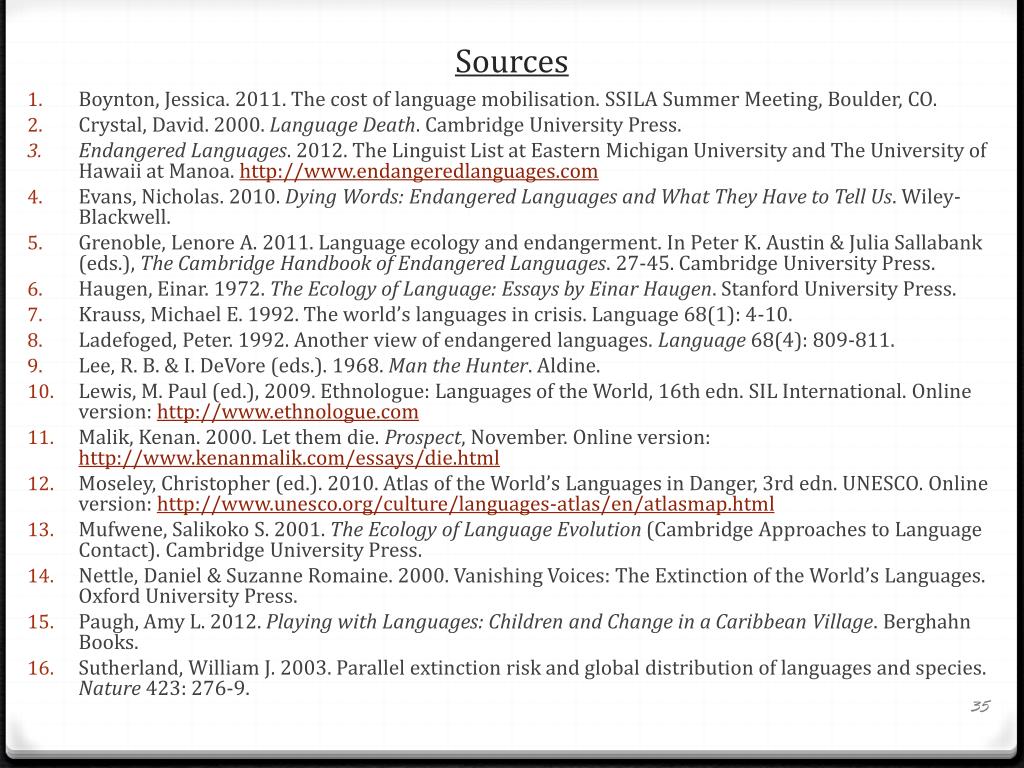
Task: Click the Mufwene, Salikoko S. 2001 reference
Action: tap(530, 539)
